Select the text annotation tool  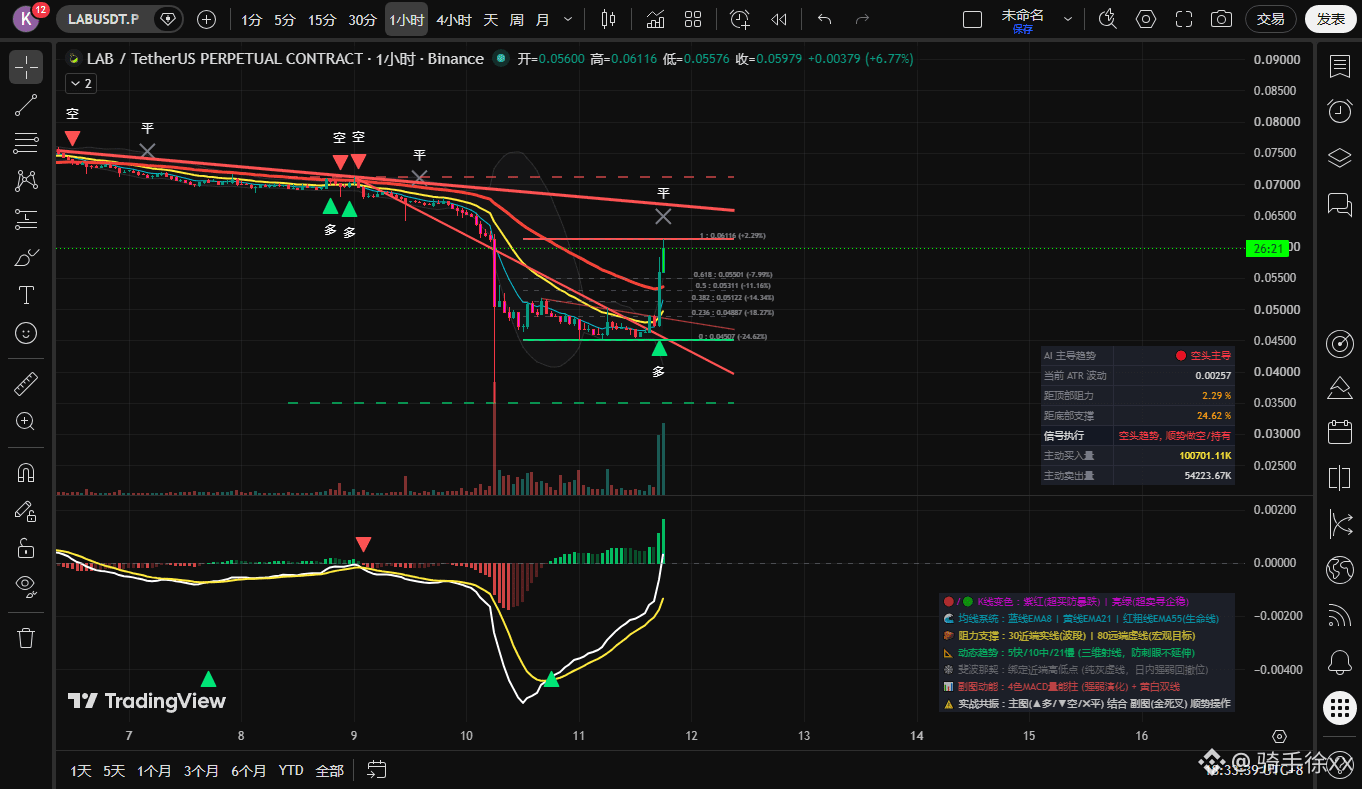(26, 295)
